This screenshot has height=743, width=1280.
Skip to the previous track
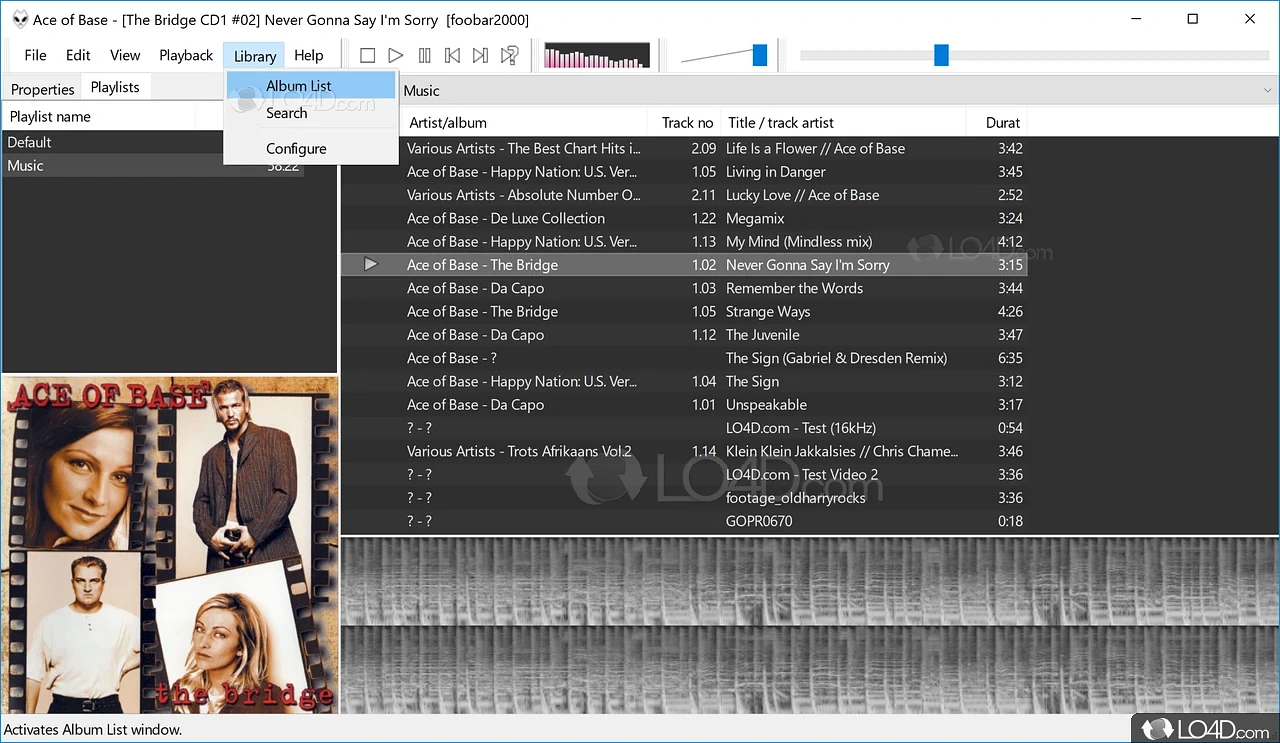coord(452,56)
